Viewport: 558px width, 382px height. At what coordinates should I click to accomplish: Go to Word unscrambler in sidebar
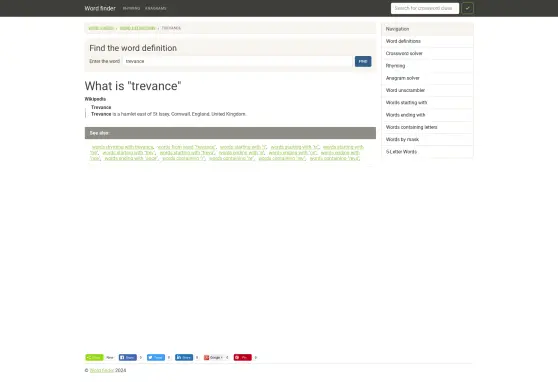427,90
